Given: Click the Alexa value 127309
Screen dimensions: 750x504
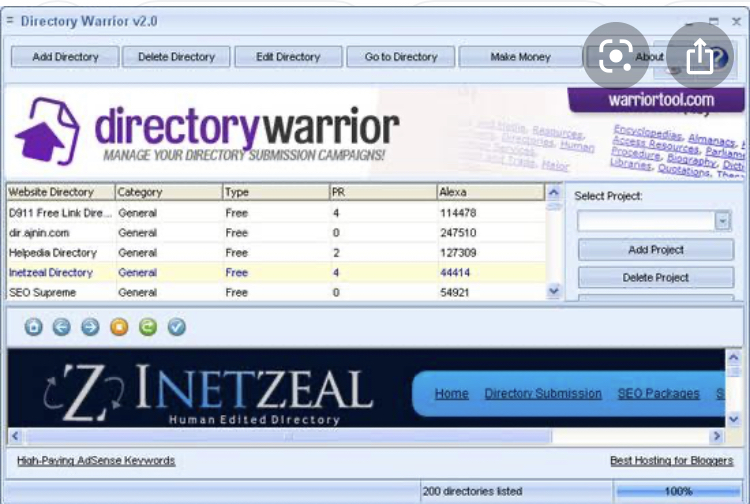Looking at the screenshot, I should [x=458, y=252].
